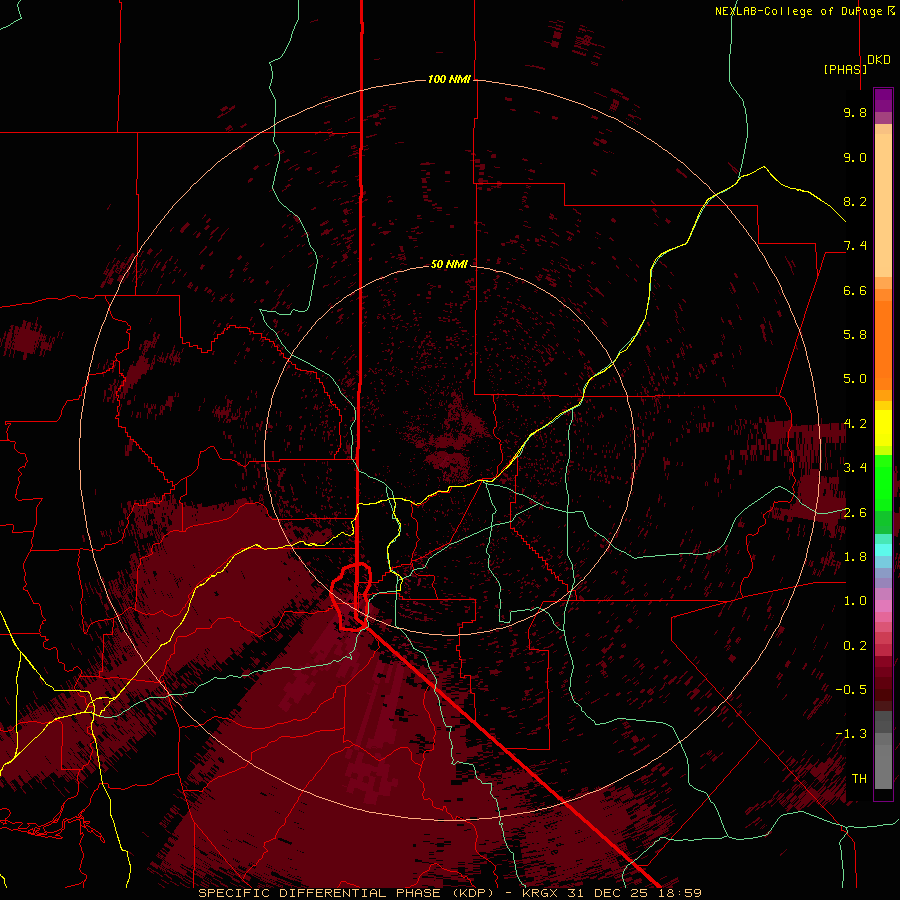Click the 1.8 value on the color scale

coord(855,557)
